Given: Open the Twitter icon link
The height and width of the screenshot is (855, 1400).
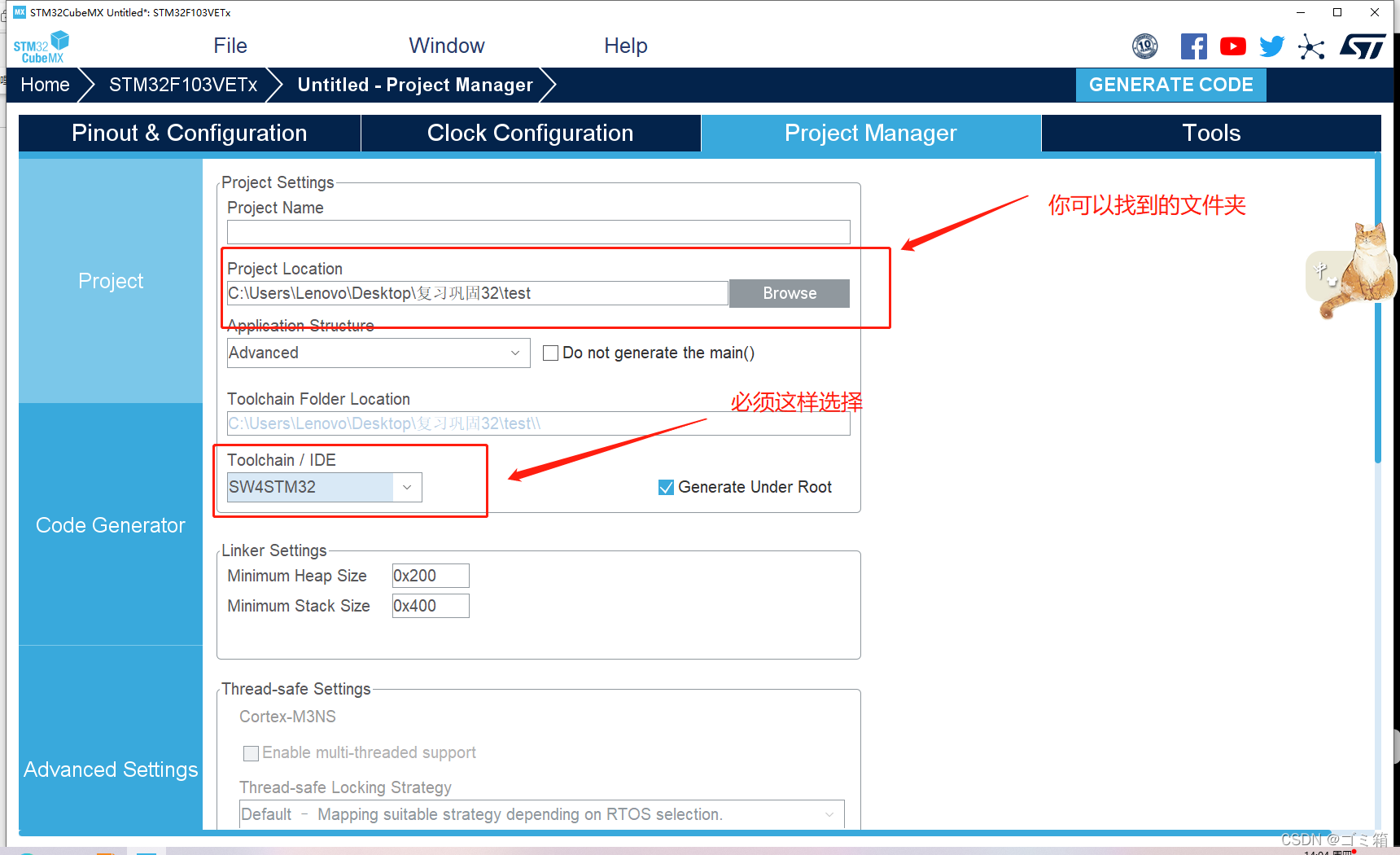Looking at the screenshot, I should tap(1271, 46).
